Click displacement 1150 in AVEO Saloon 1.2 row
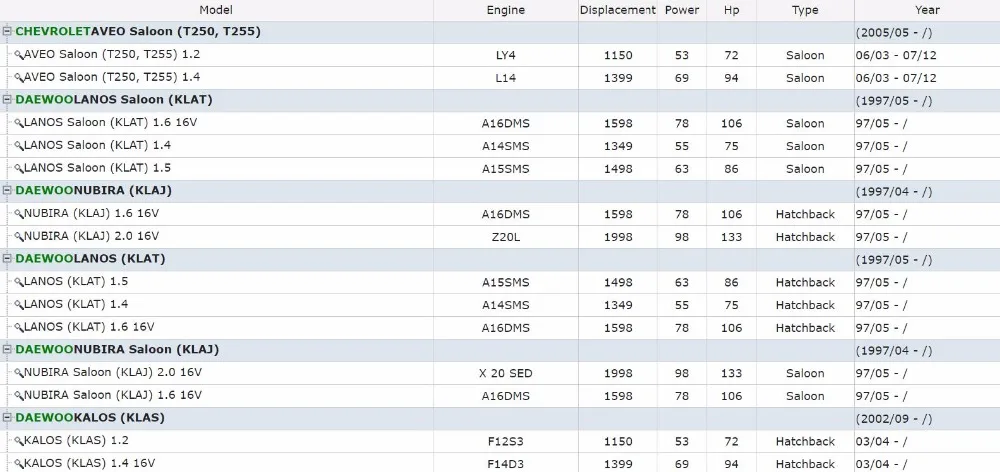The height and width of the screenshot is (472, 1000). [x=618, y=55]
